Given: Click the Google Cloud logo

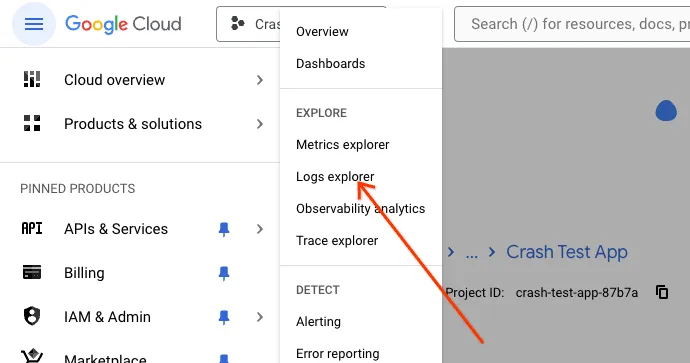Looking at the screenshot, I should point(123,24).
